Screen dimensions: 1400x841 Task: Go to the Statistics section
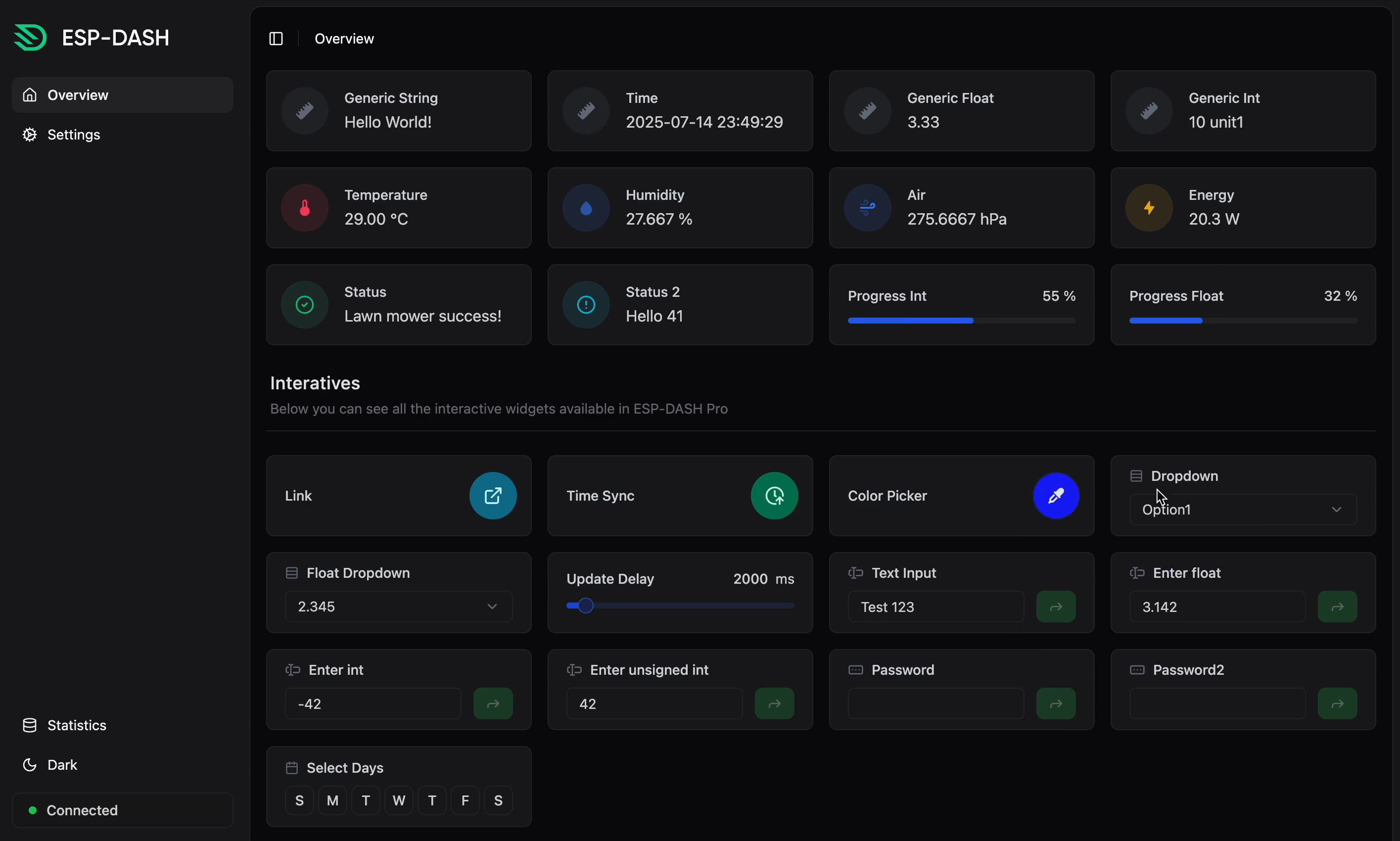(x=77, y=725)
